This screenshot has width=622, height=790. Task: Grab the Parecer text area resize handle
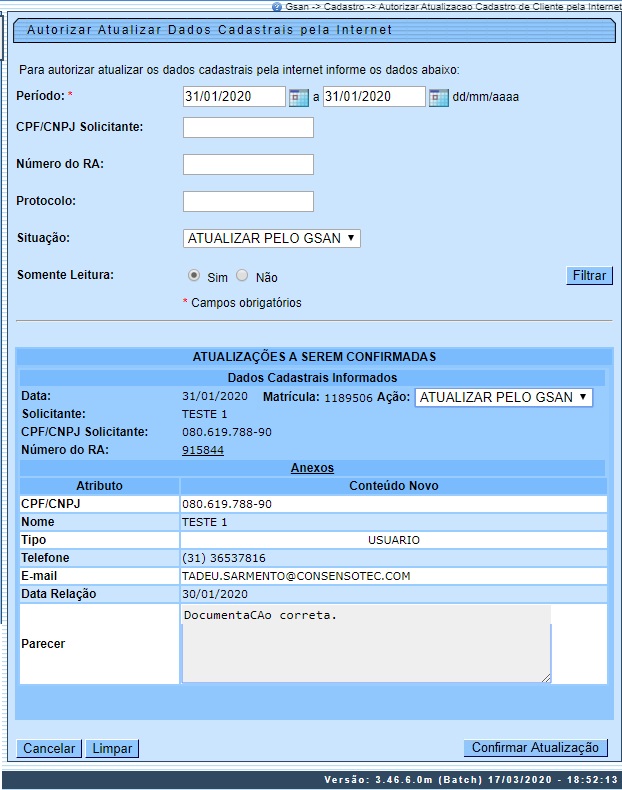[546, 678]
